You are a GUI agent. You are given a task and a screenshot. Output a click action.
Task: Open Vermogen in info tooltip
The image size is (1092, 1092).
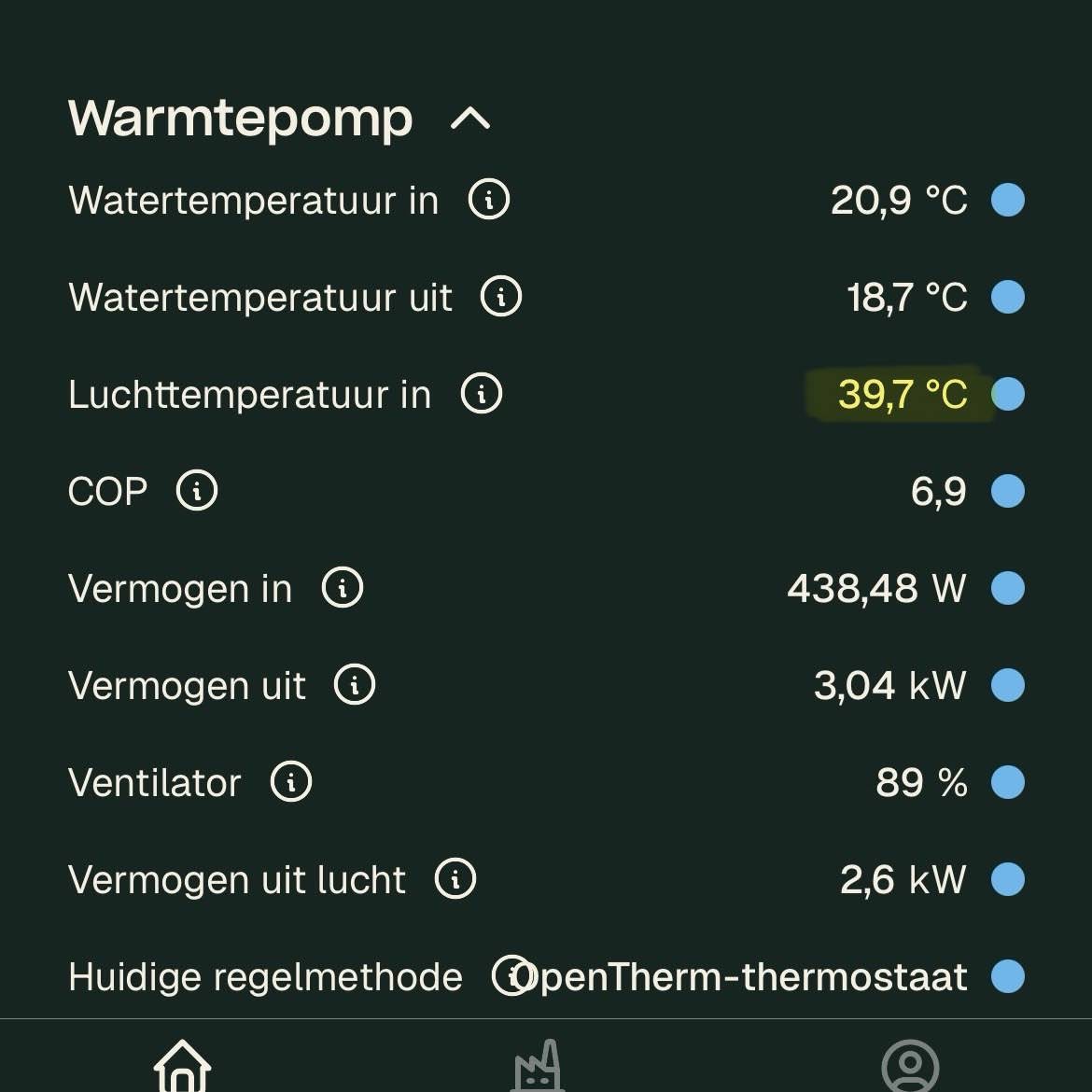tap(343, 588)
